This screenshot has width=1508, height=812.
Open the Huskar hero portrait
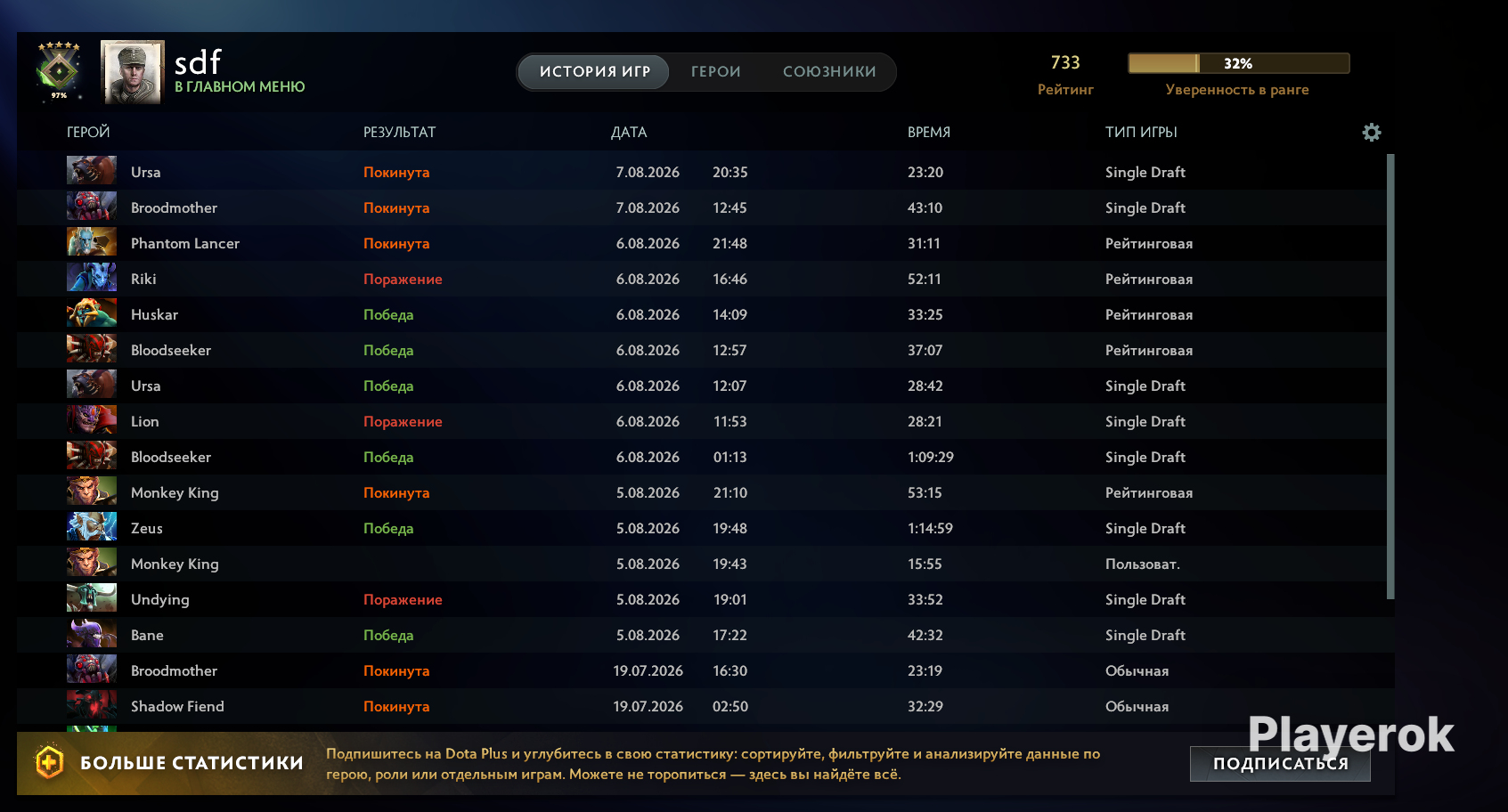click(x=92, y=313)
